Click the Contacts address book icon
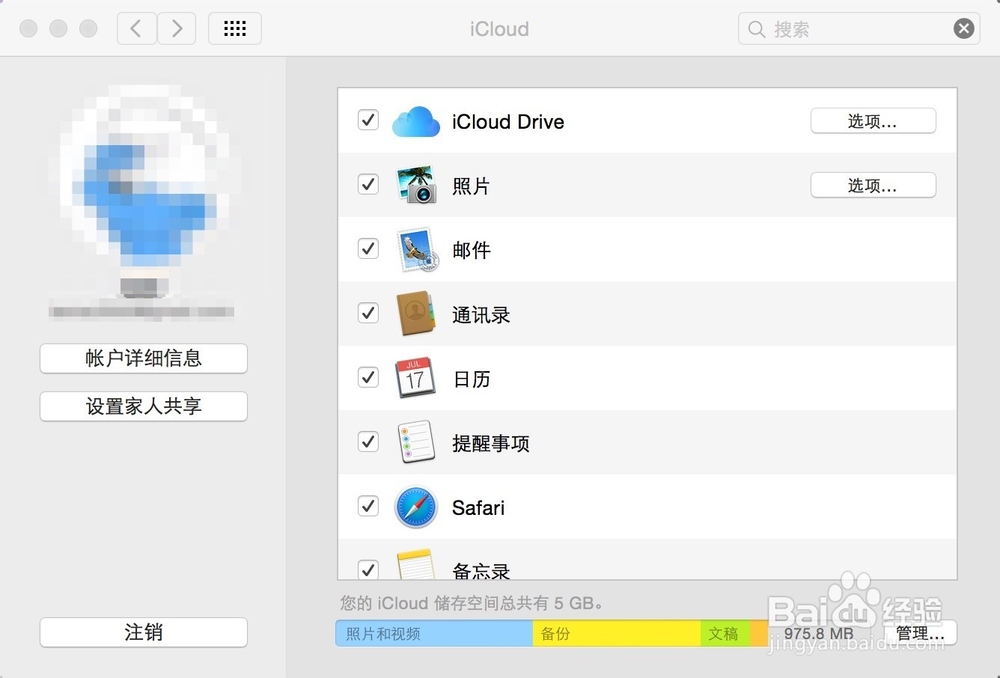The width and height of the screenshot is (1000, 678). (416, 313)
